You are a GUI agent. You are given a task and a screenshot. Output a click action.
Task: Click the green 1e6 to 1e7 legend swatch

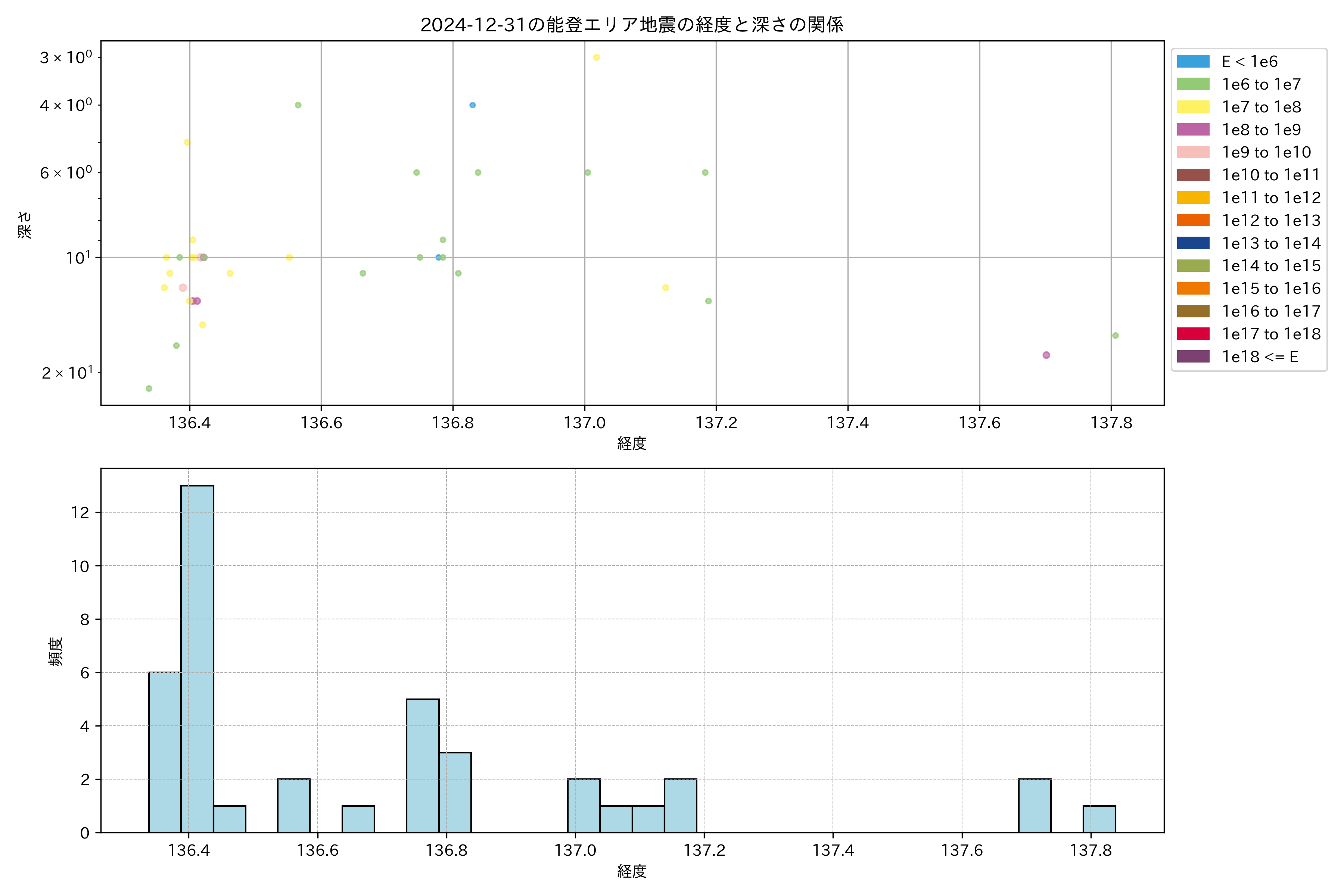pyautogui.click(x=1193, y=84)
